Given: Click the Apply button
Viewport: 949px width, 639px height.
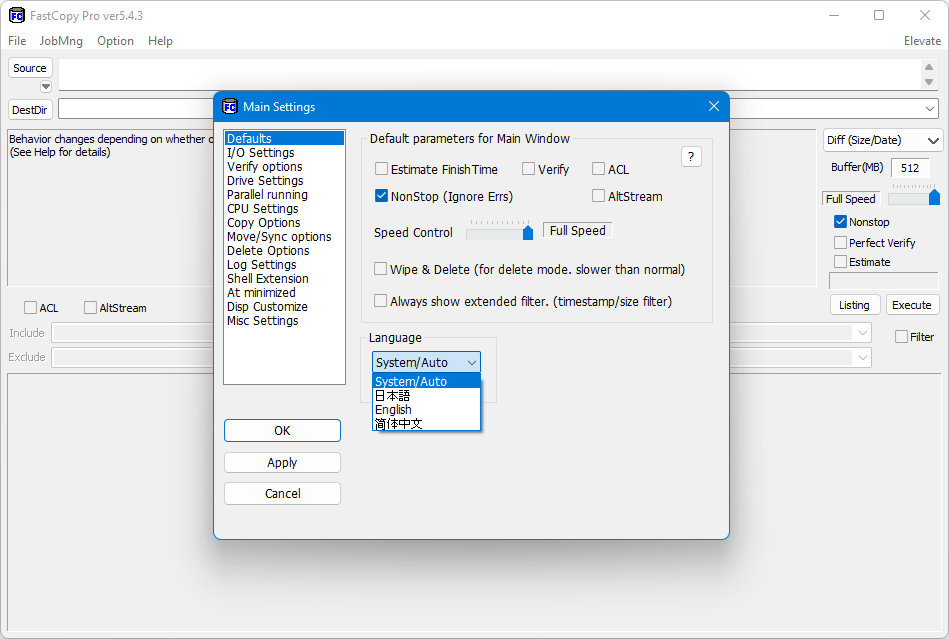Looking at the screenshot, I should coord(282,462).
